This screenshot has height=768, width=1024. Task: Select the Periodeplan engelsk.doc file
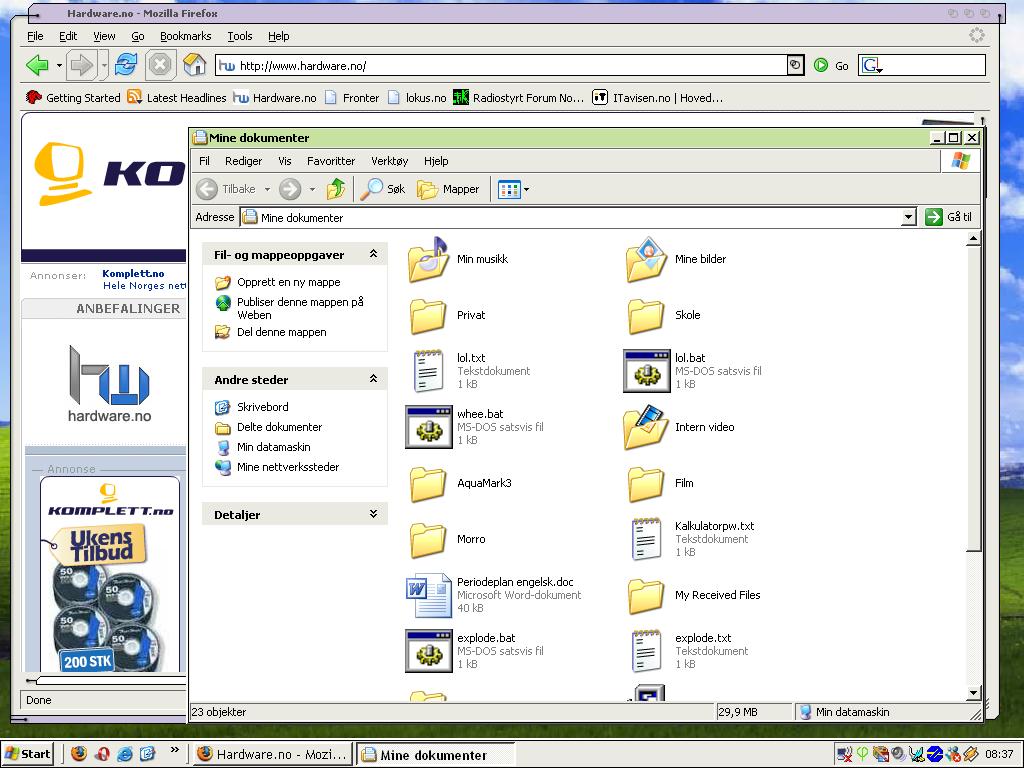coord(429,595)
